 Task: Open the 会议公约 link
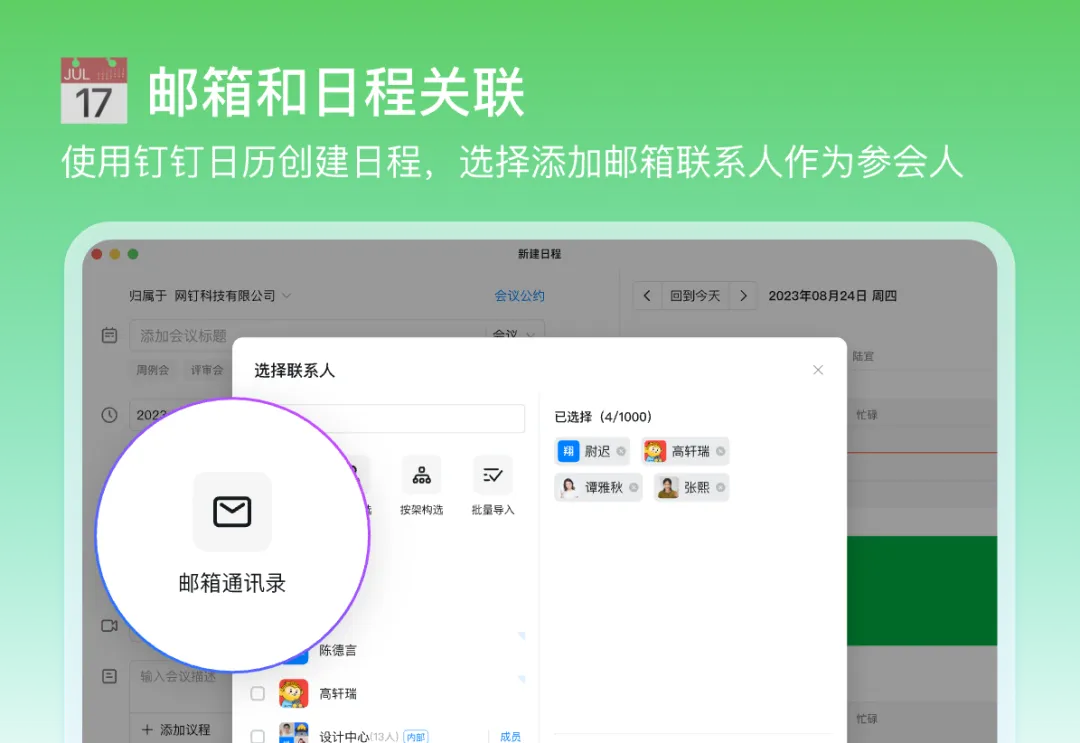click(x=519, y=295)
